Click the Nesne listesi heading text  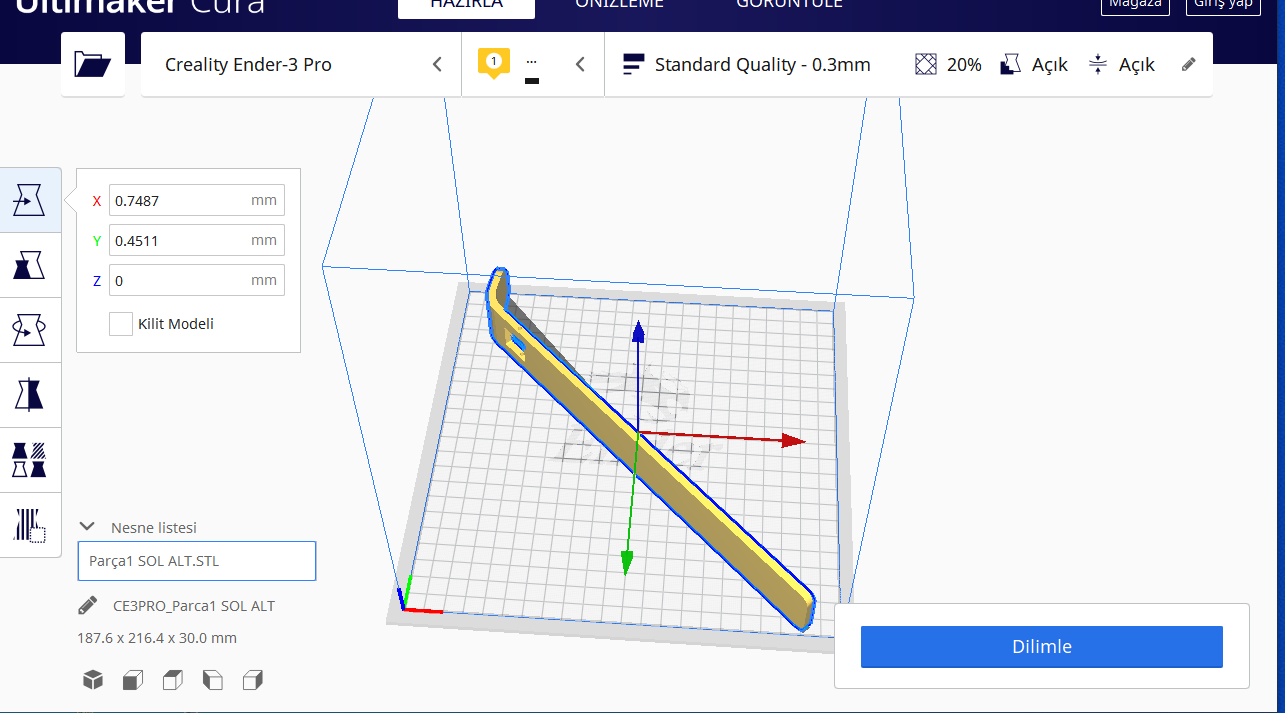154,527
